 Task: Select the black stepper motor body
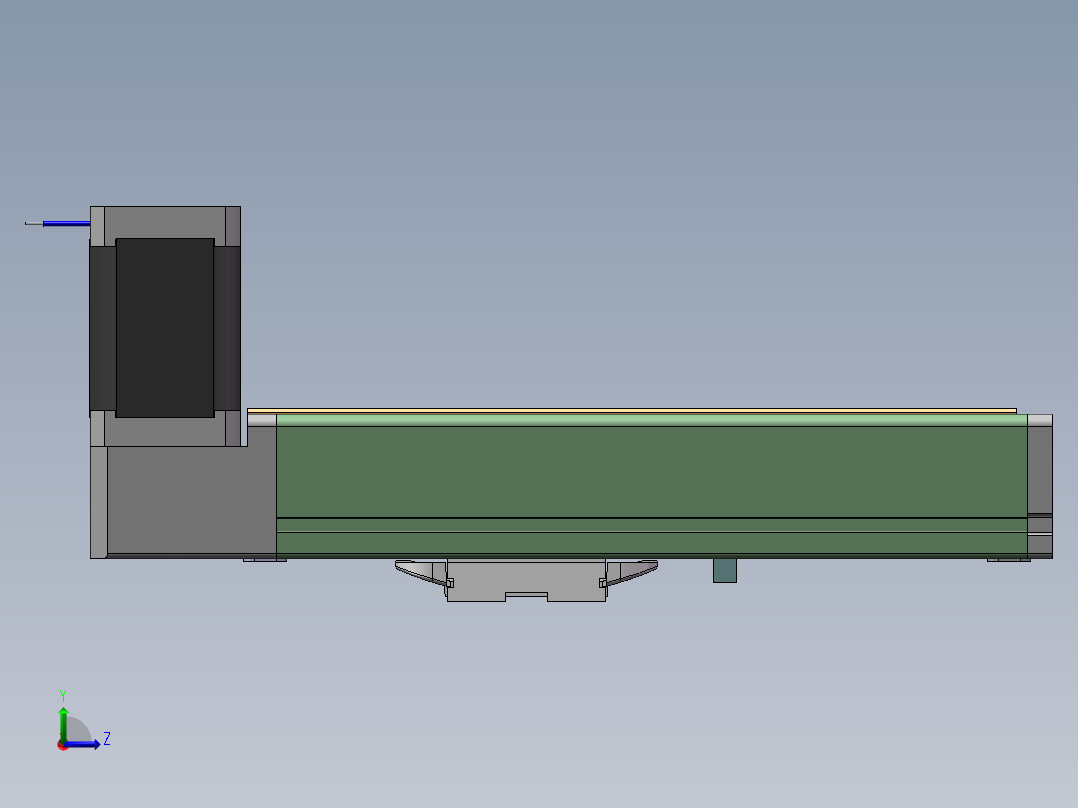pyautogui.click(x=165, y=330)
